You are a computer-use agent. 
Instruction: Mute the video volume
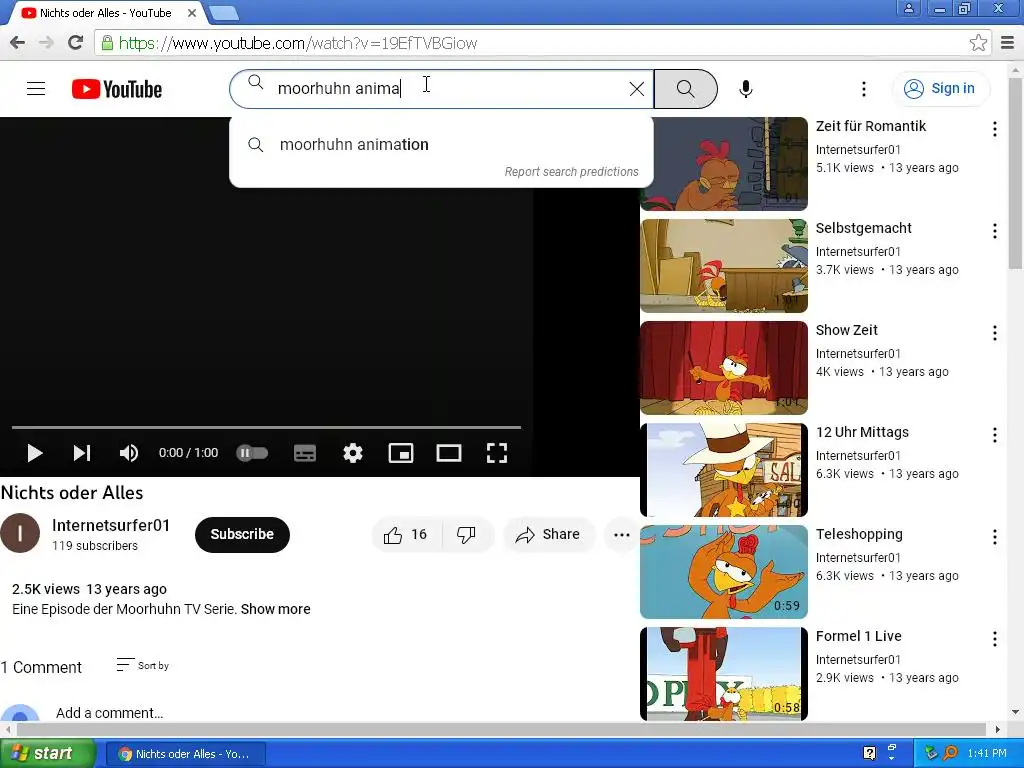[x=129, y=453]
